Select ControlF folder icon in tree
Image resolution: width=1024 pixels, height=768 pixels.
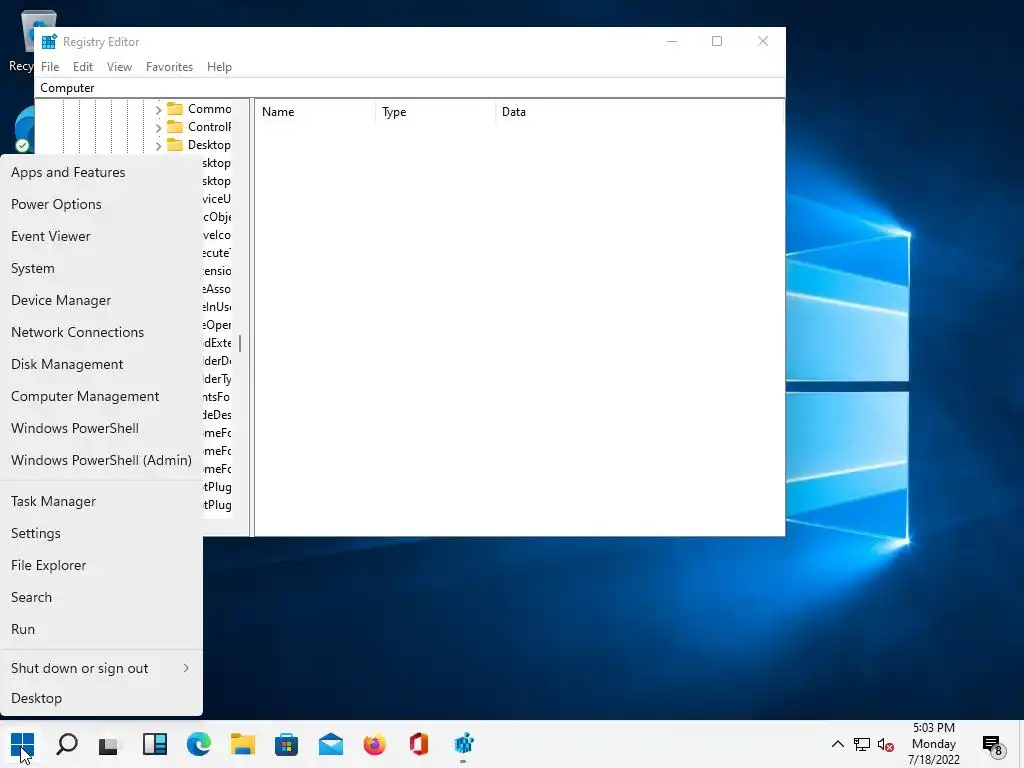tap(174, 127)
